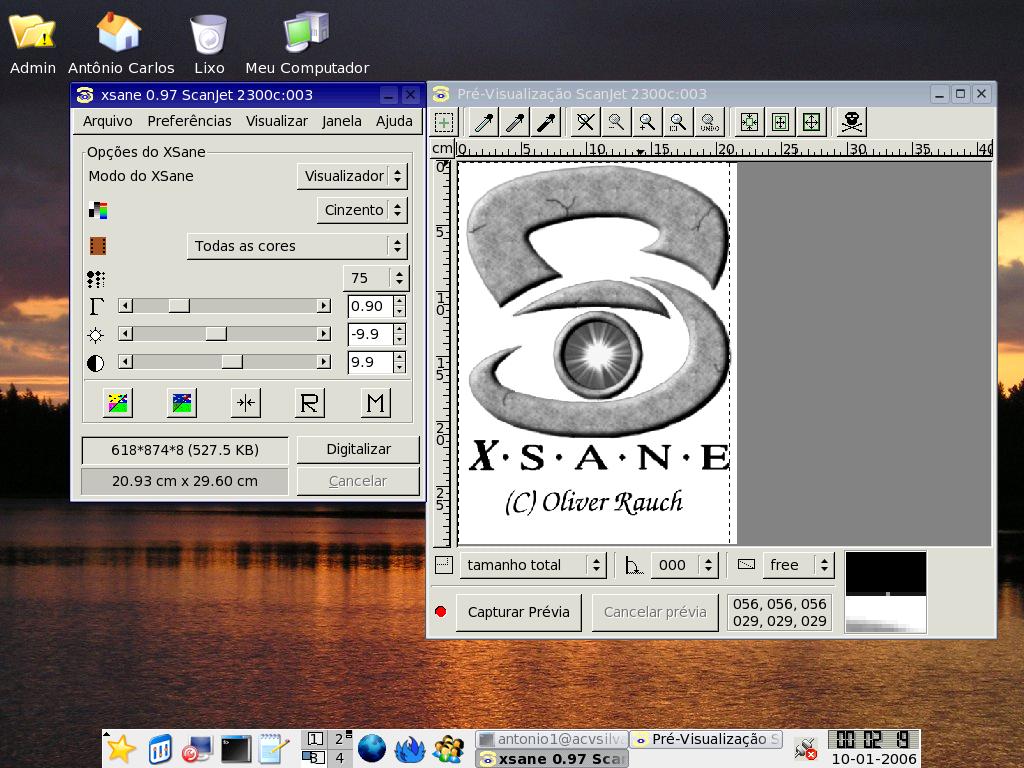Restore default enhancement values icon
The image size is (1024, 768).
click(x=182, y=402)
